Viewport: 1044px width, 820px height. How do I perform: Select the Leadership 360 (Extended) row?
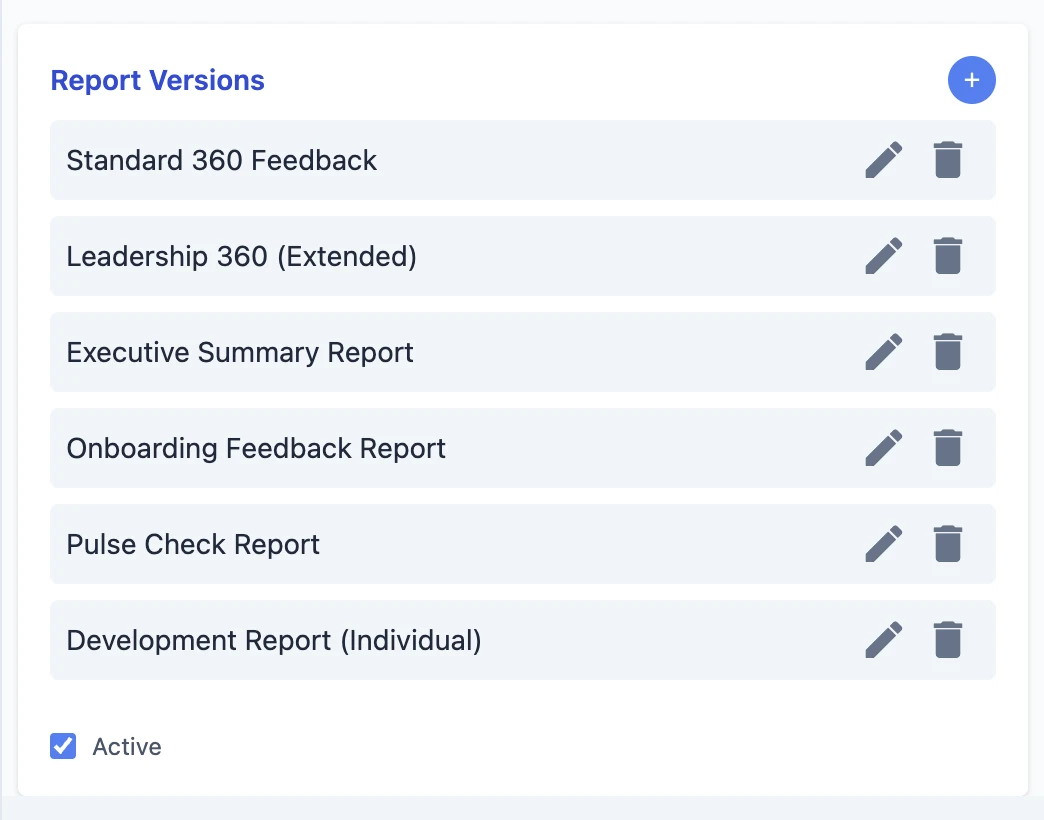241,256
